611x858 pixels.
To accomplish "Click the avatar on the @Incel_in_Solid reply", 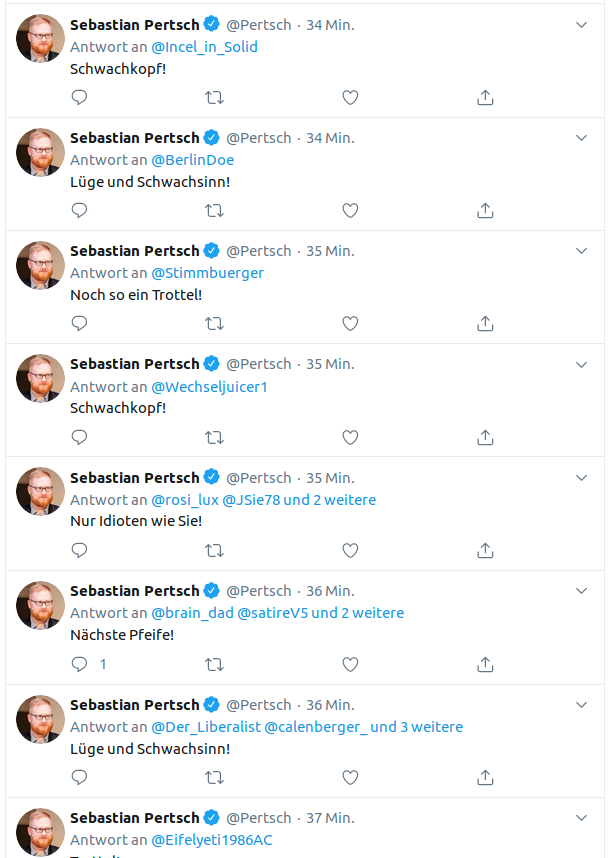I will pyautogui.click(x=41, y=39).
